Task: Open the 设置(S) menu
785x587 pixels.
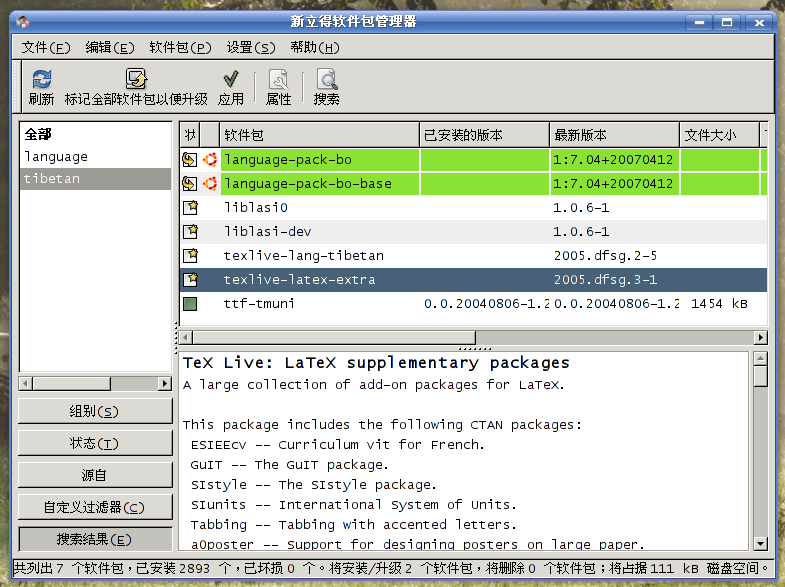Action: pyautogui.click(x=251, y=48)
